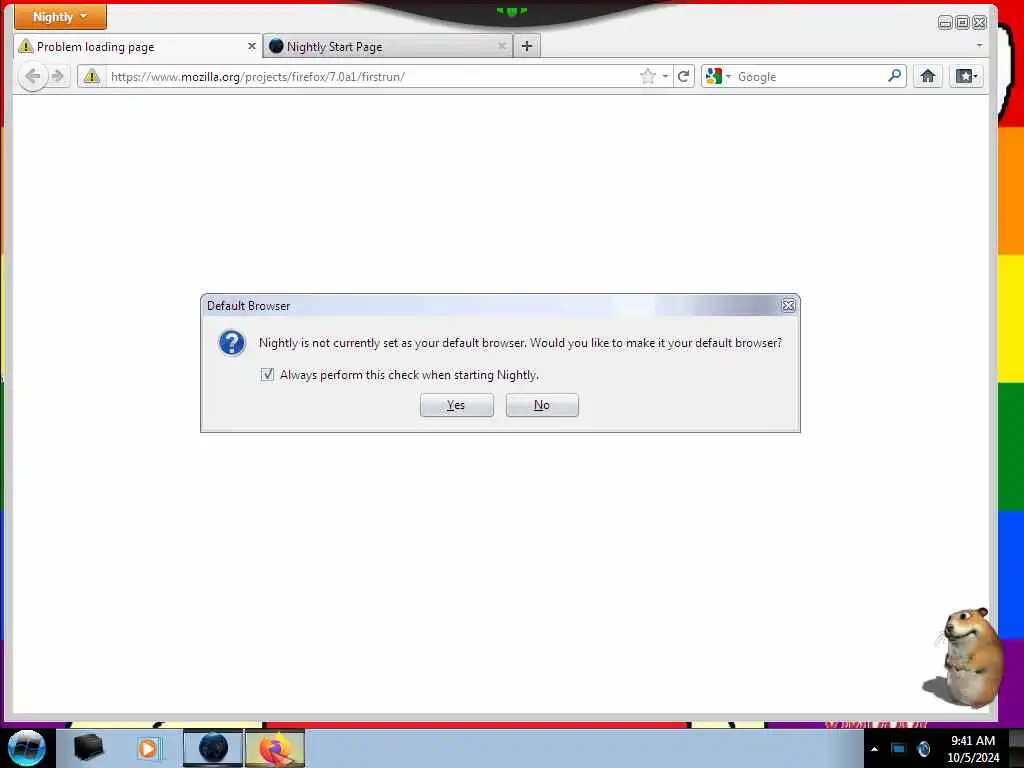The width and height of the screenshot is (1024, 768).
Task: Switch to the Problem loading page tab
Action: (x=138, y=46)
